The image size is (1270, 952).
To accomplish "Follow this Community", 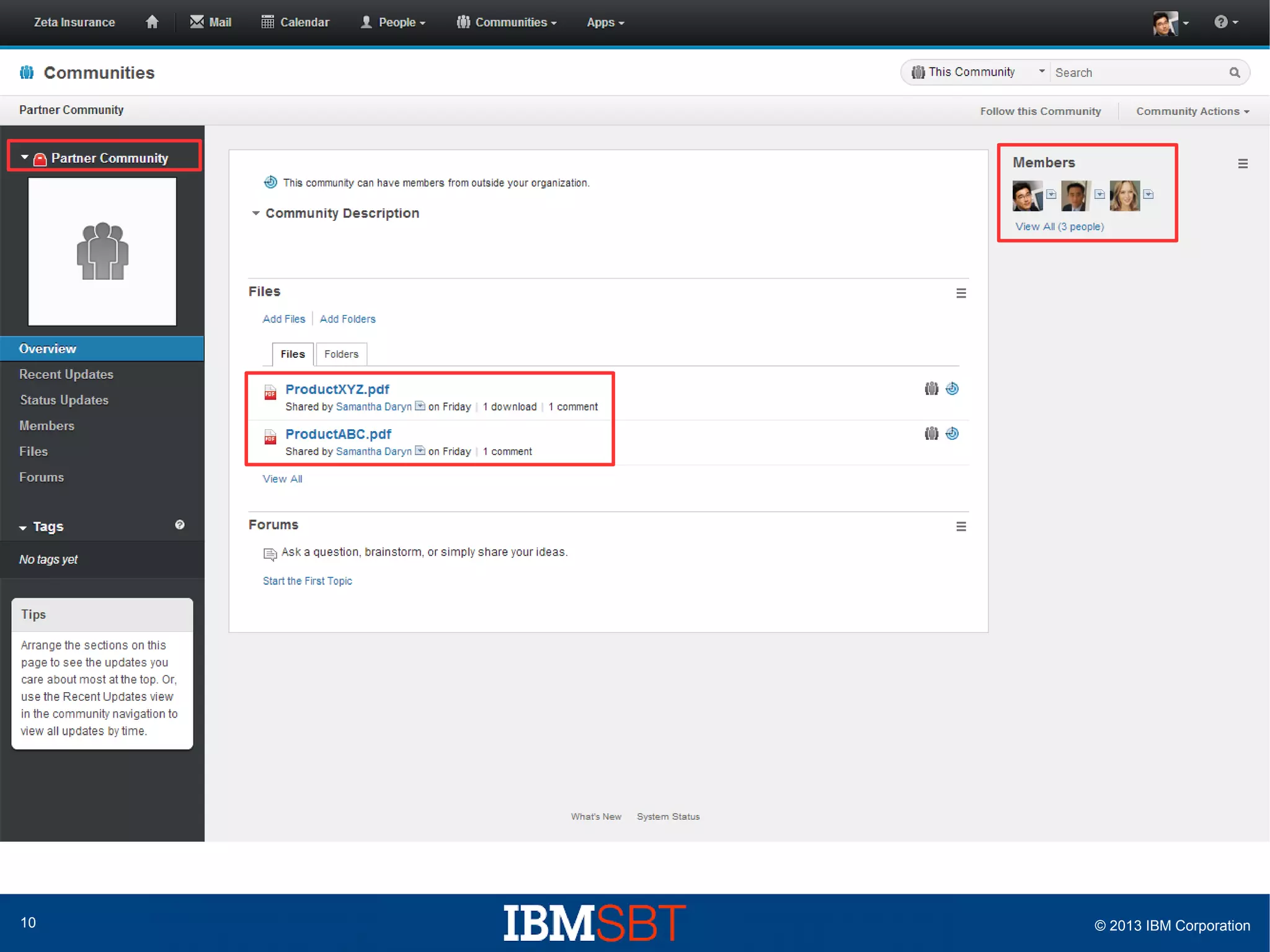I will [x=1041, y=111].
